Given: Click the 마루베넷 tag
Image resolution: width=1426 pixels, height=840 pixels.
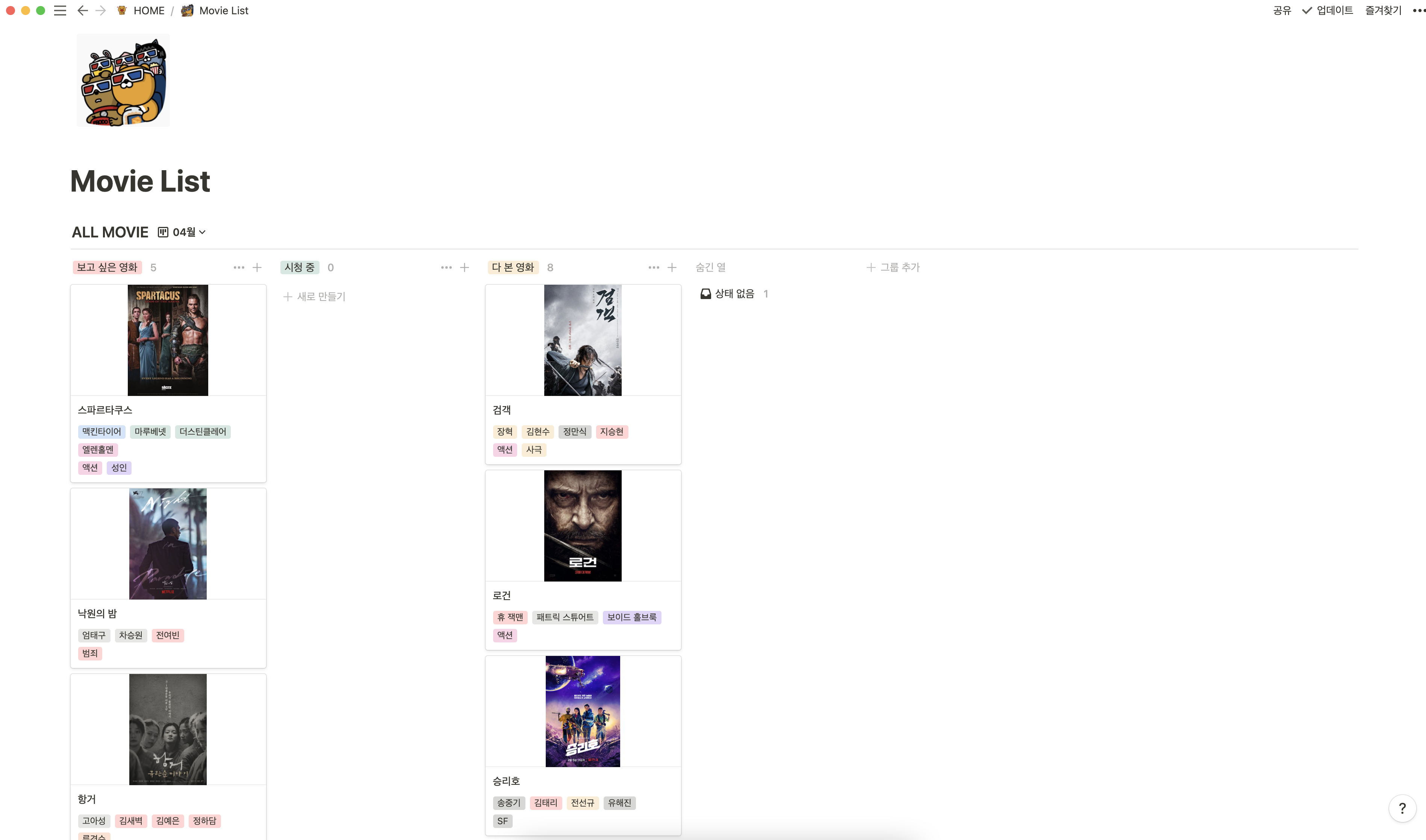Looking at the screenshot, I should click(x=150, y=432).
